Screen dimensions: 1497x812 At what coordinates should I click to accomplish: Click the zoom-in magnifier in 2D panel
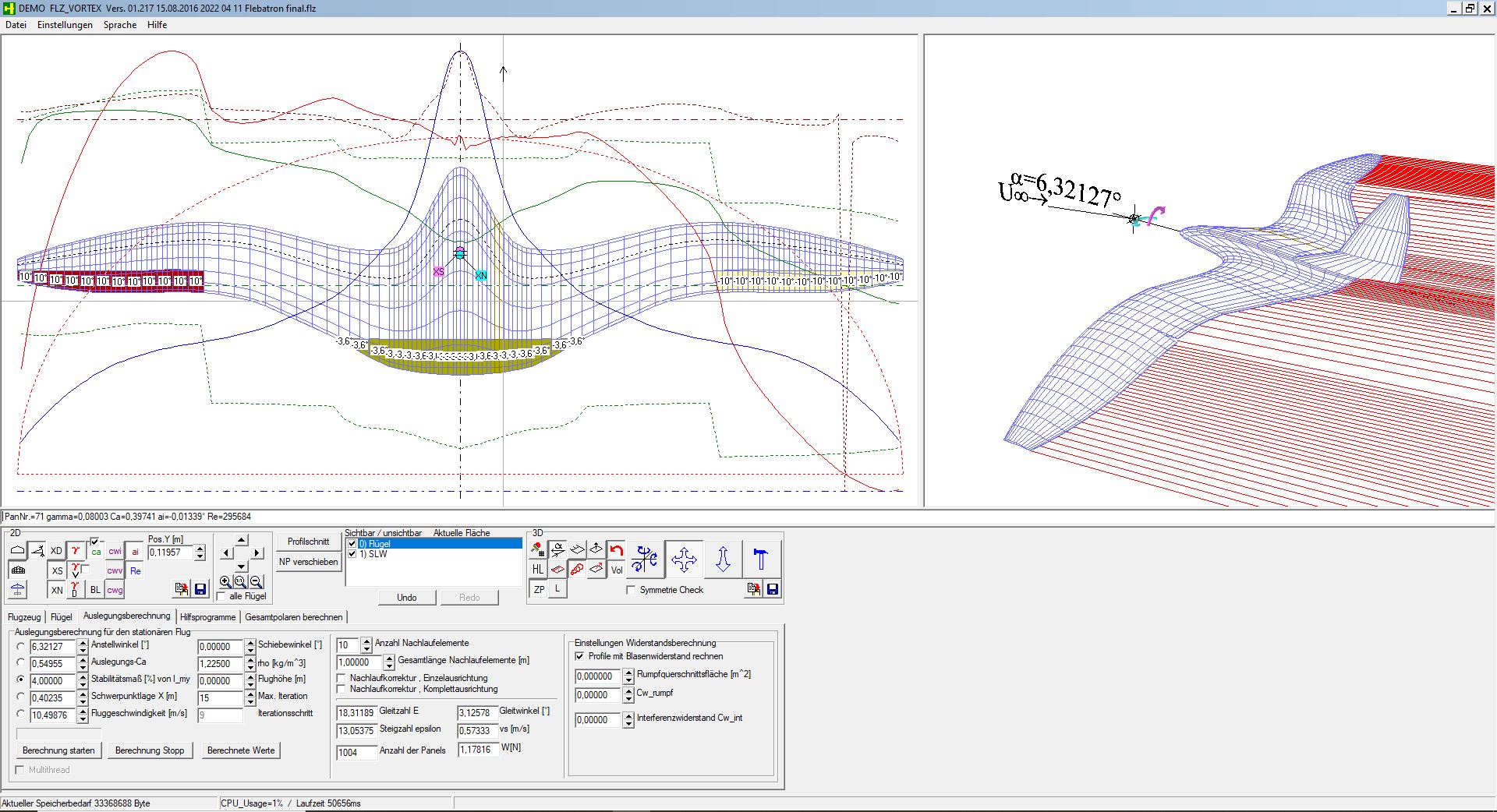pos(225,581)
